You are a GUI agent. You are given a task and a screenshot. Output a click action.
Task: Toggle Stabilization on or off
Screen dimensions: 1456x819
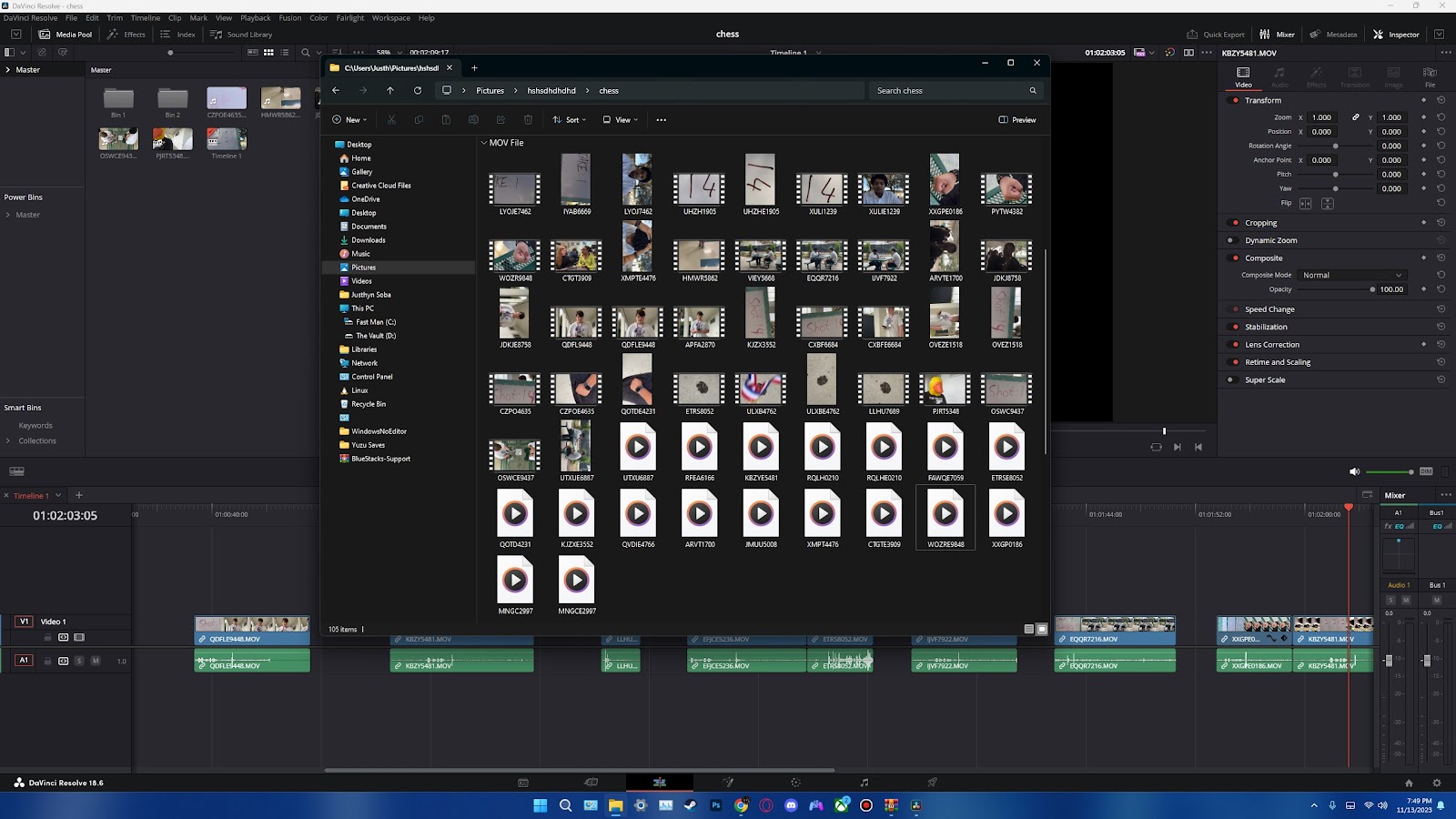tap(1235, 327)
